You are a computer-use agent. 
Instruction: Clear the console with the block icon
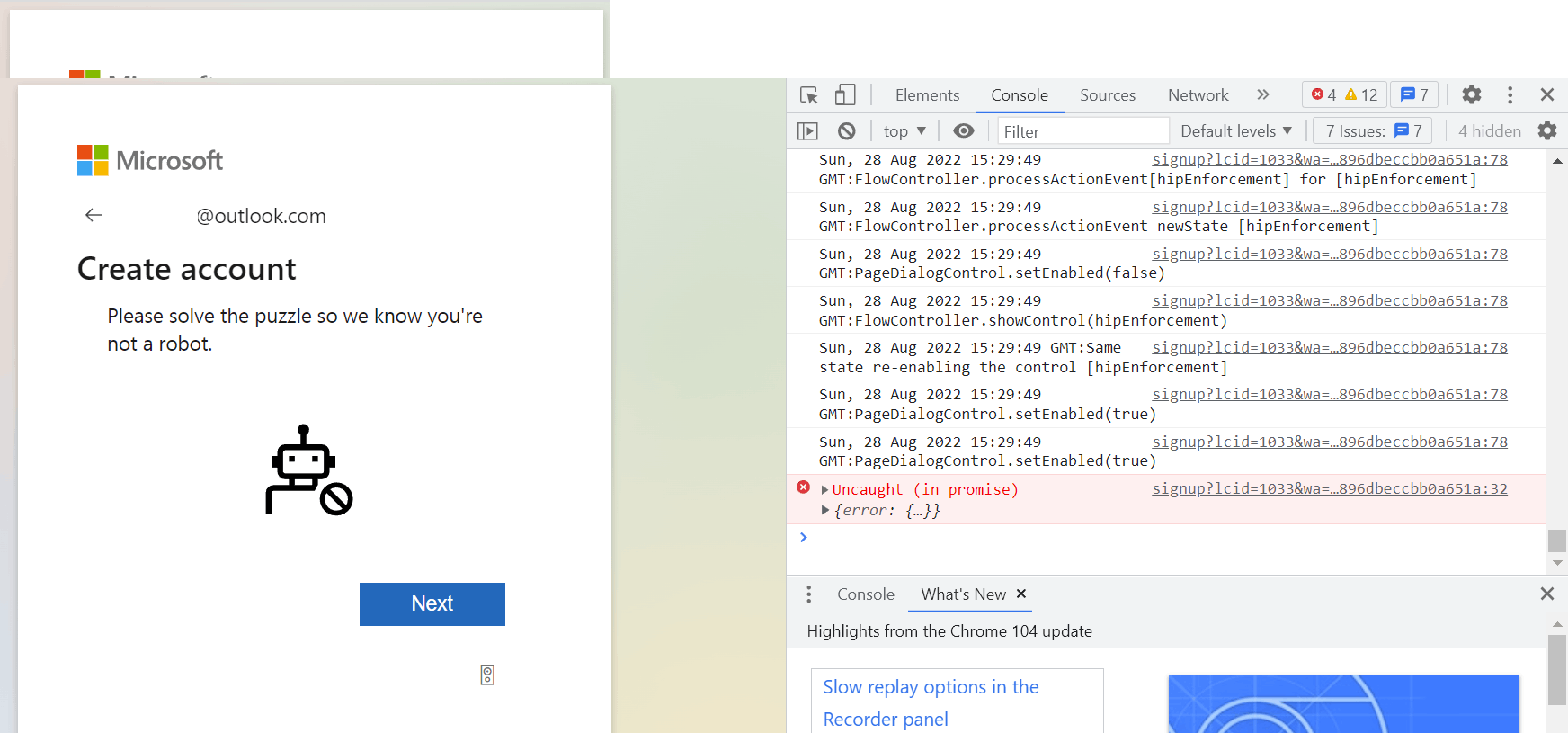pos(846,131)
